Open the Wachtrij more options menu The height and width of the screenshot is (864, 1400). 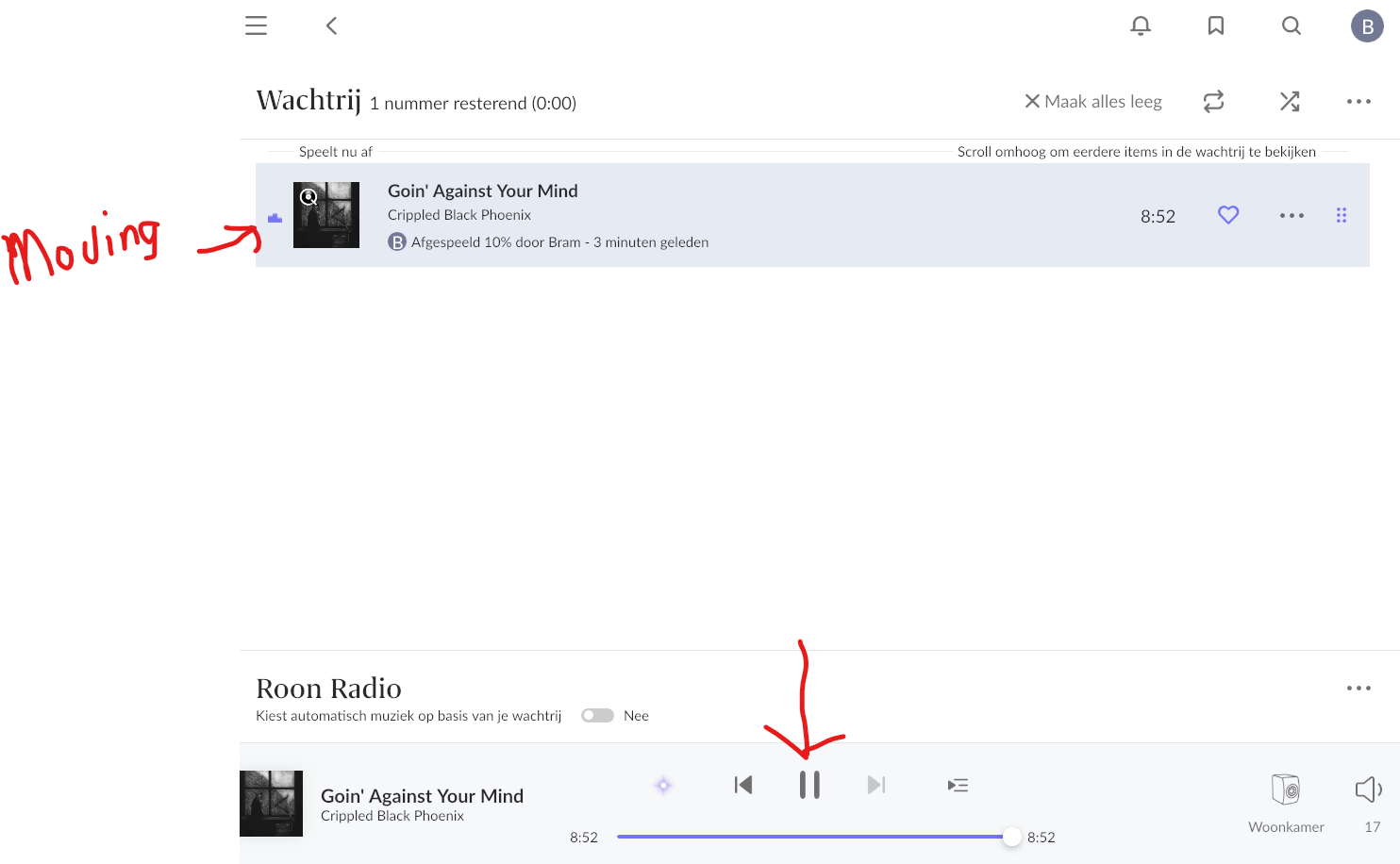click(x=1358, y=101)
